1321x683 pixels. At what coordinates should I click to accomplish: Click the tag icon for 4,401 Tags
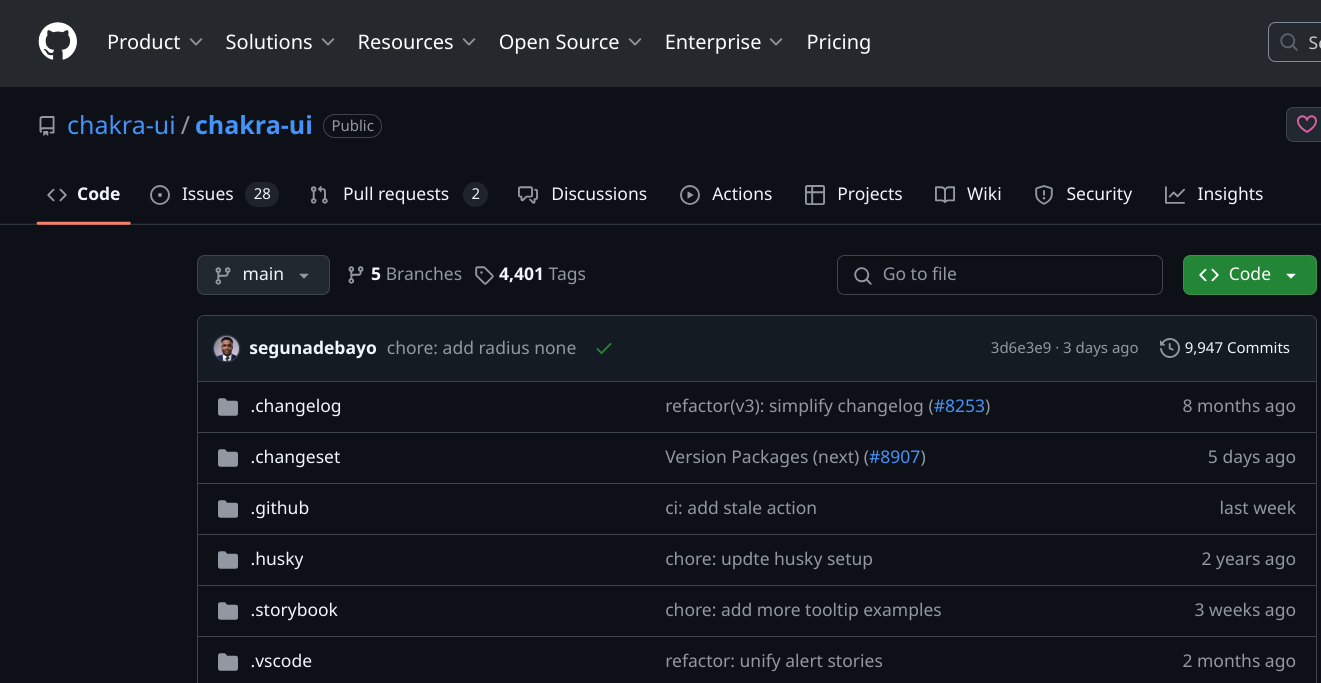click(484, 275)
